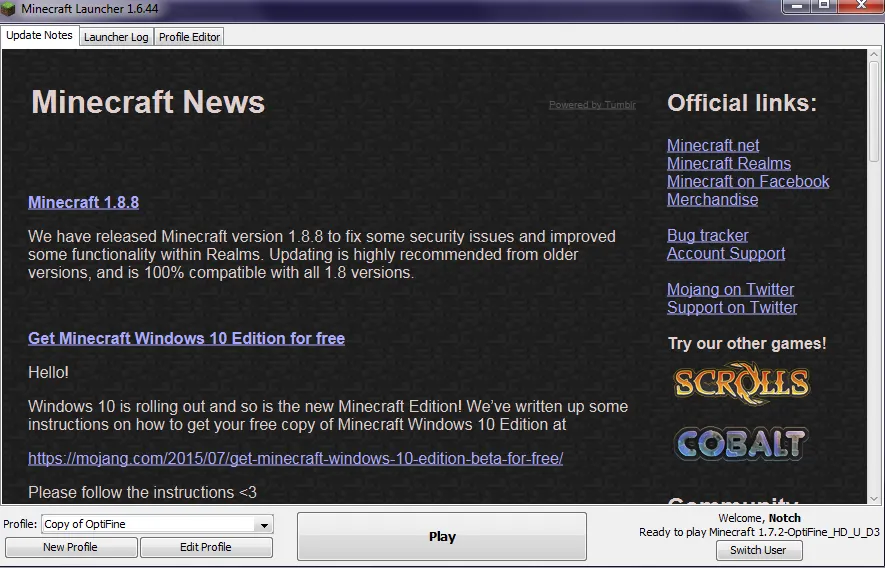Click 'Please follow the instructions <3' text

point(142,492)
